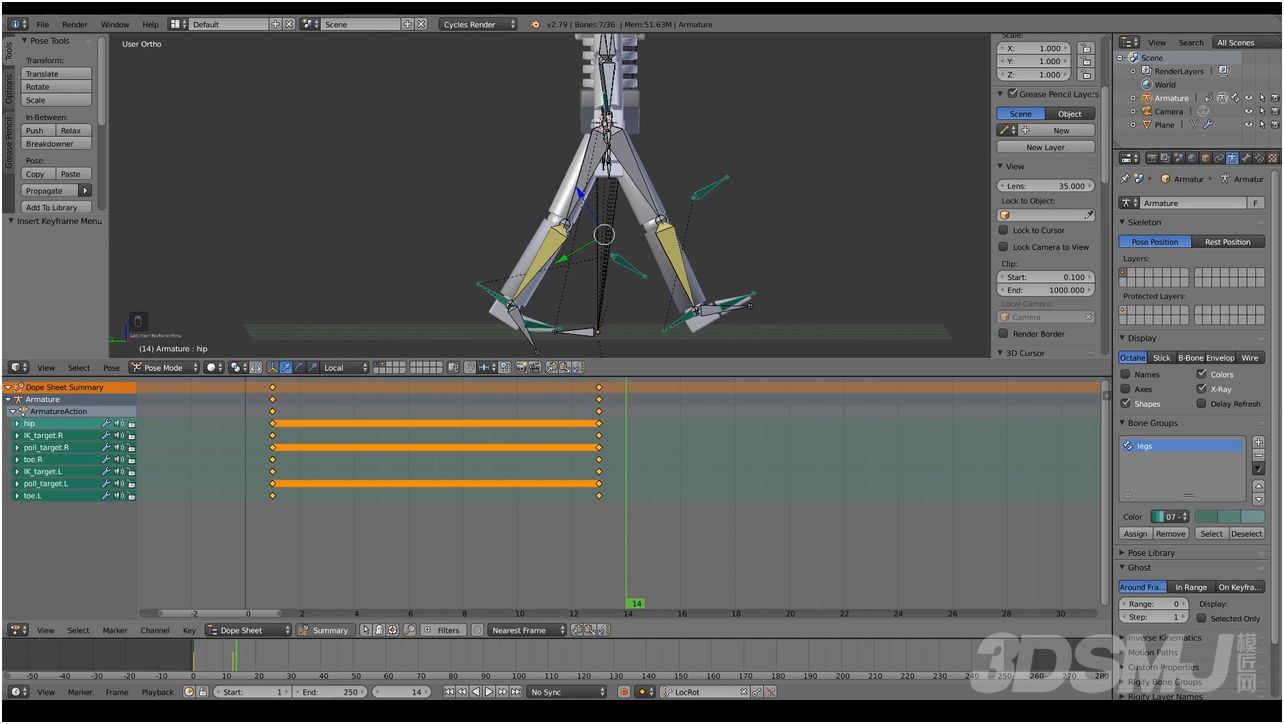Image resolution: width=1284 pixels, height=724 pixels.
Task: Collapse the ArmatureAction row
Action: coord(13,412)
